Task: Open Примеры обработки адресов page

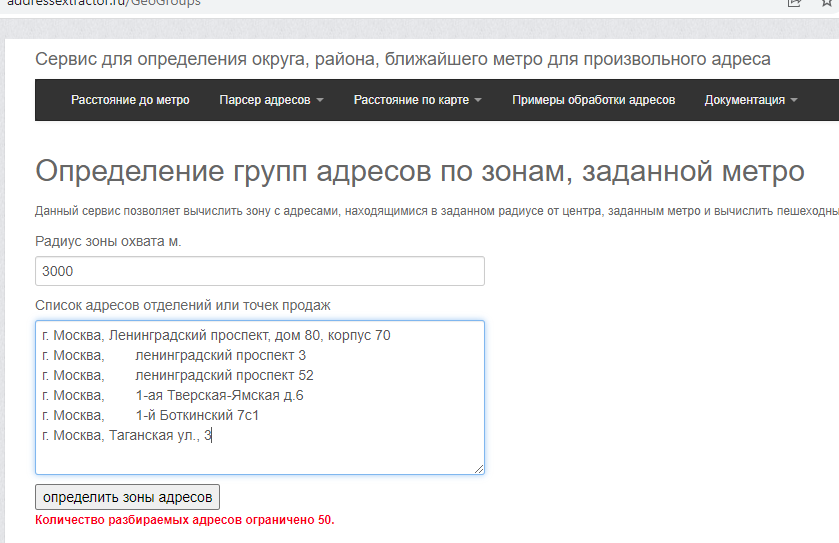Action: (593, 100)
